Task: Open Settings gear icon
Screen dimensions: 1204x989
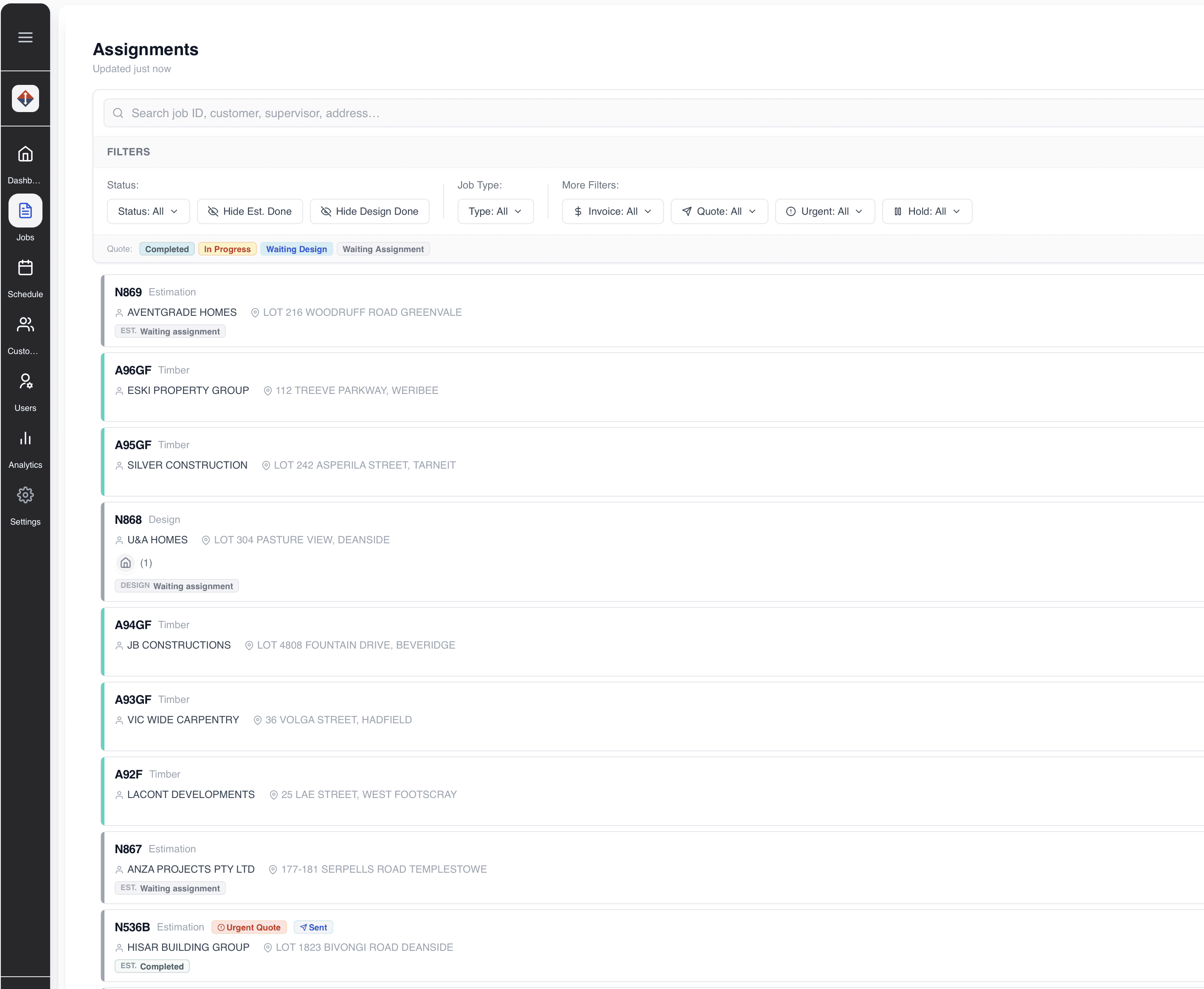Action: pyautogui.click(x=25, y=495)
